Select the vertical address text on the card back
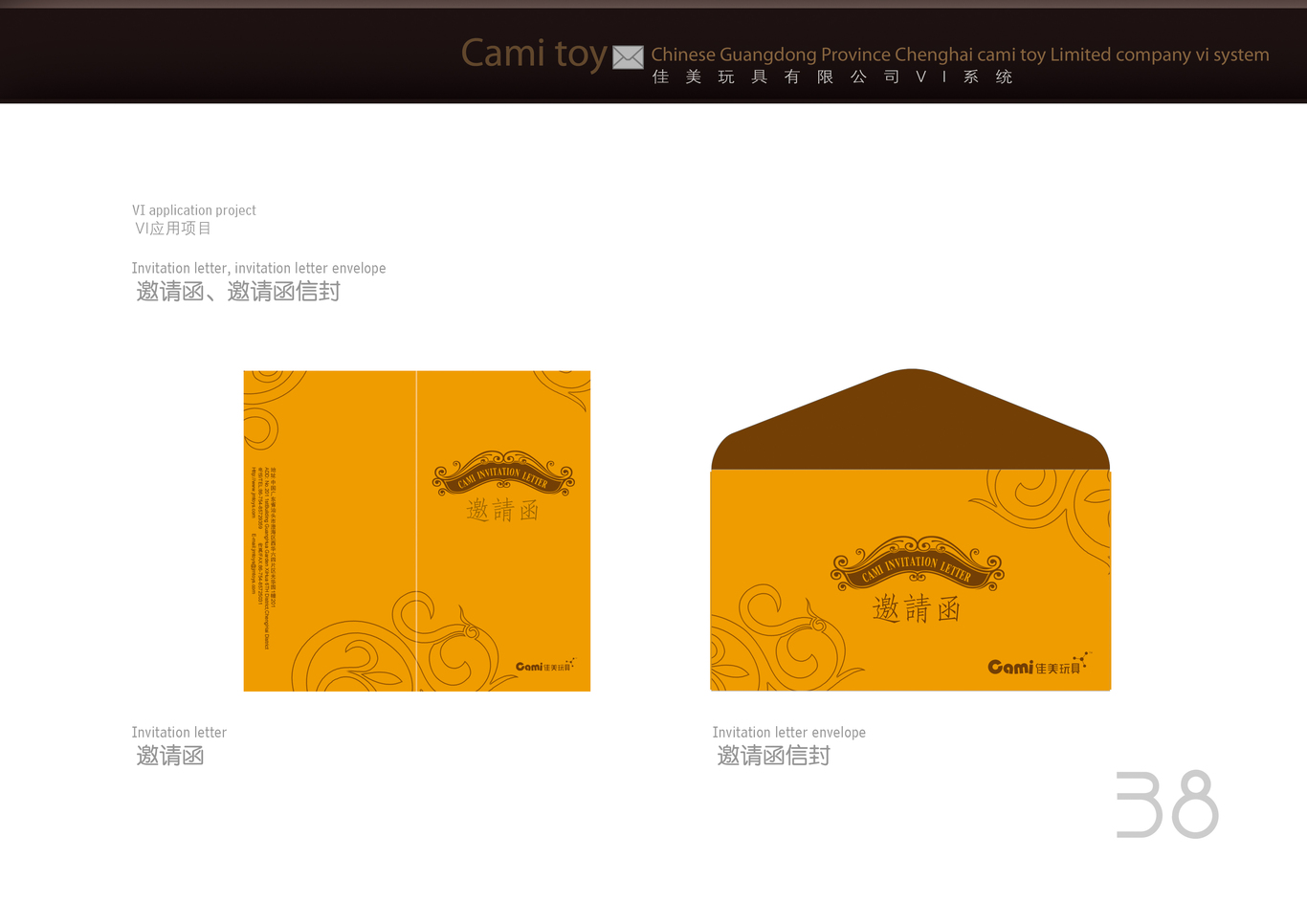 (x=263, y=557)
